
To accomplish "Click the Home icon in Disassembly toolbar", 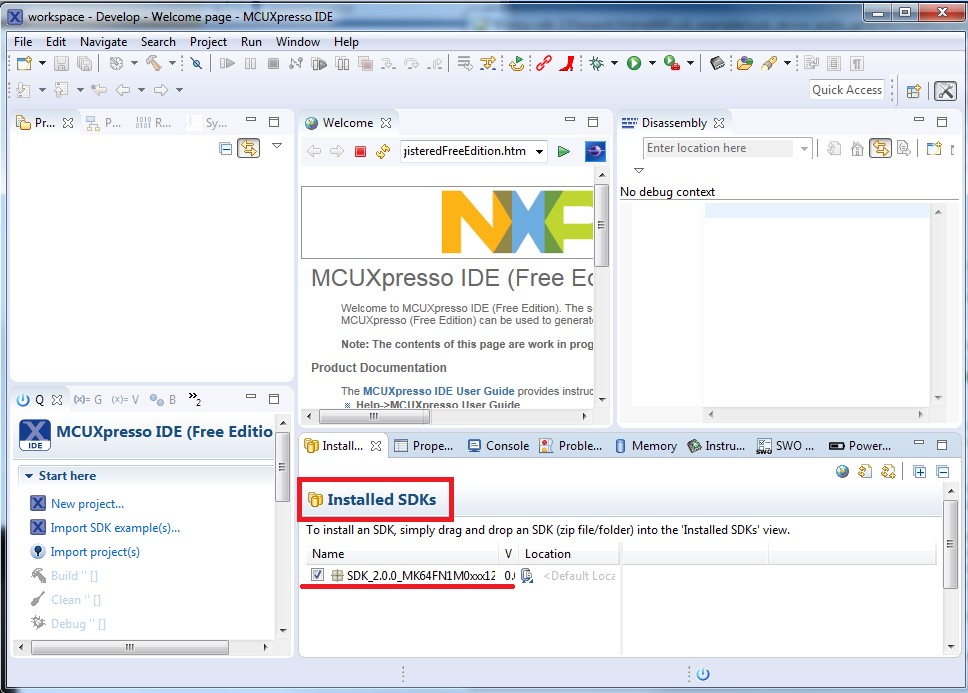I will pos(857,149).
